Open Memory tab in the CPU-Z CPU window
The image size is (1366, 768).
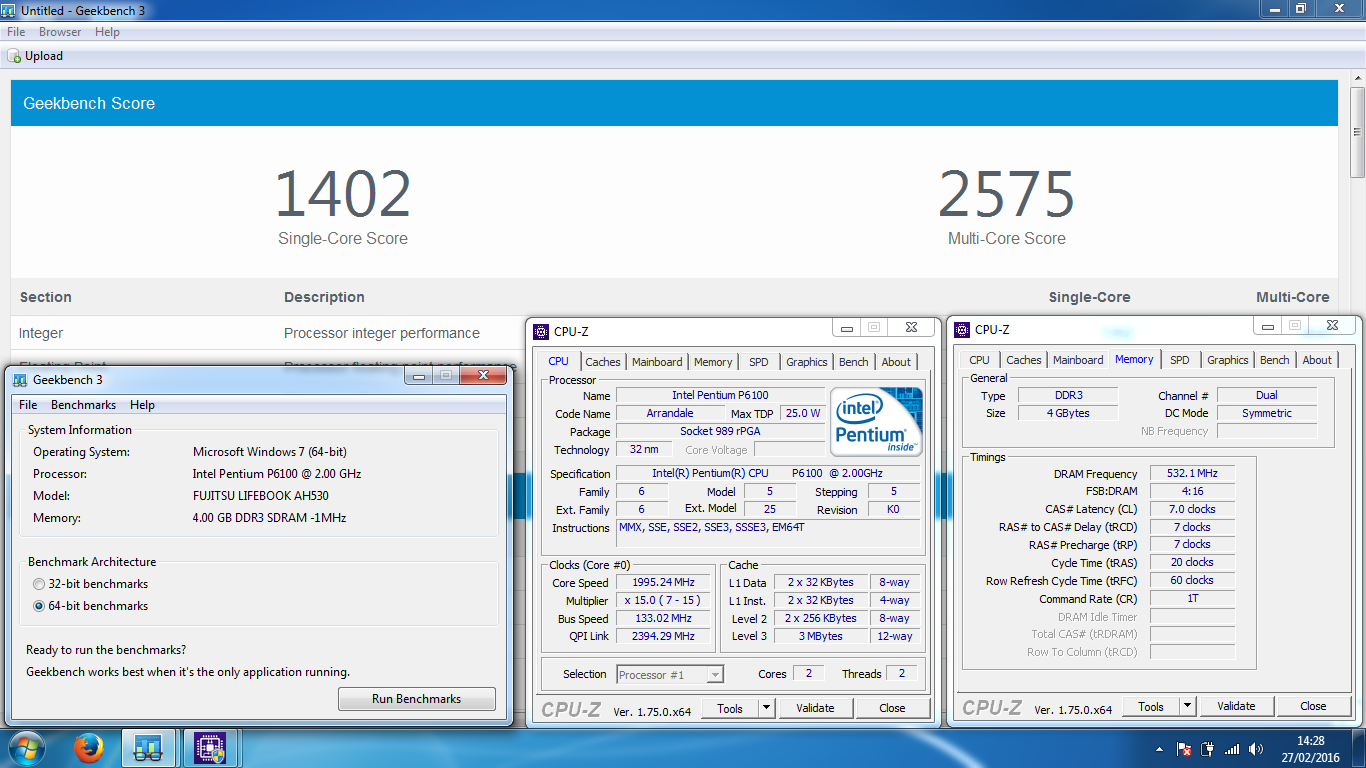pyautogui.click(x=713, y=362)
